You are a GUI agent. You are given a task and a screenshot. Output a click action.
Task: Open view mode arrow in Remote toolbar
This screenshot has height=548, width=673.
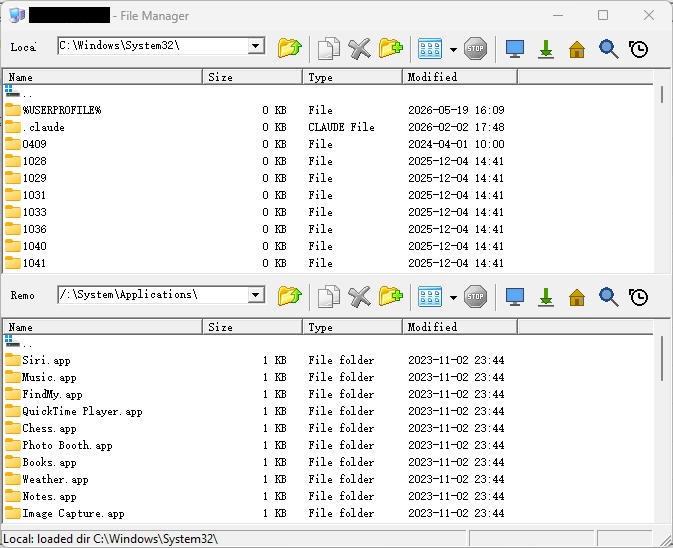[x=453, y=298]
